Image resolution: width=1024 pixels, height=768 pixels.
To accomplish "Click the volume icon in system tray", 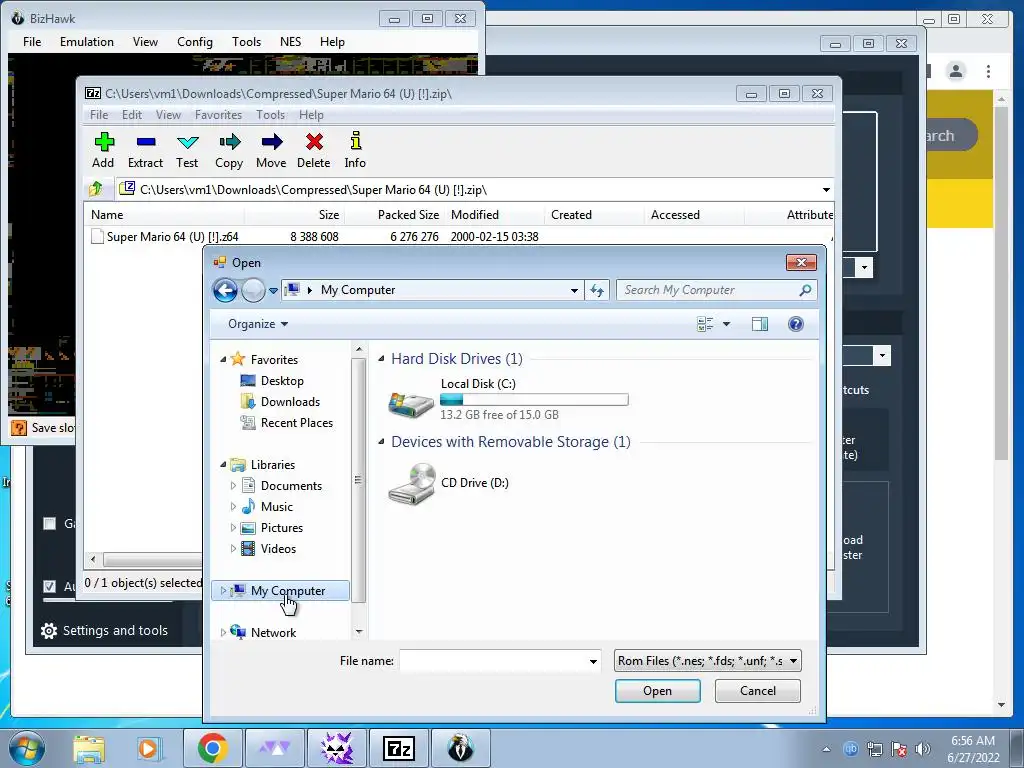I will 922,749.
